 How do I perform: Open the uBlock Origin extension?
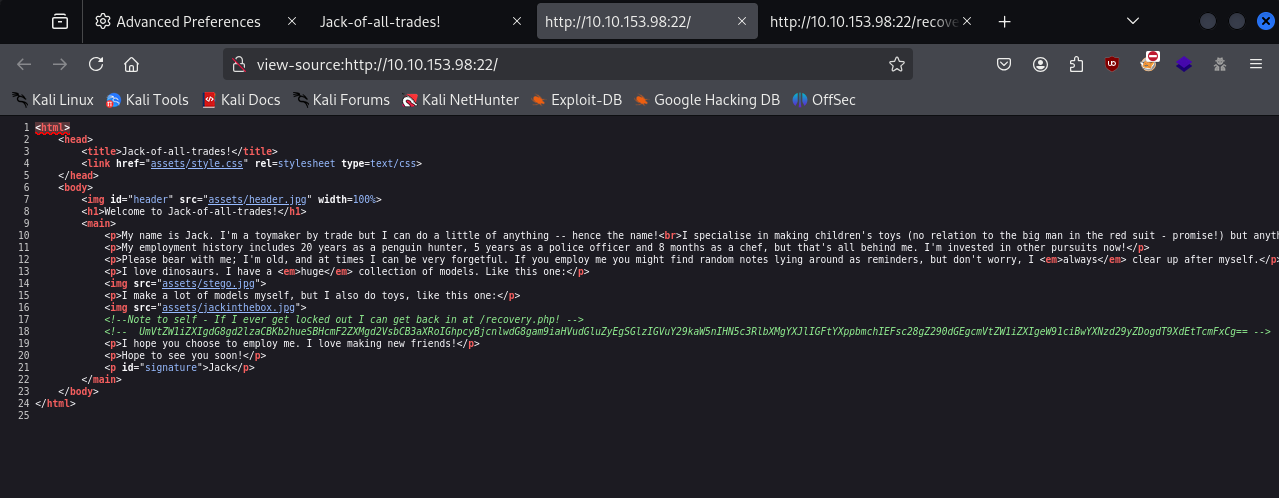pos(1112,64)
